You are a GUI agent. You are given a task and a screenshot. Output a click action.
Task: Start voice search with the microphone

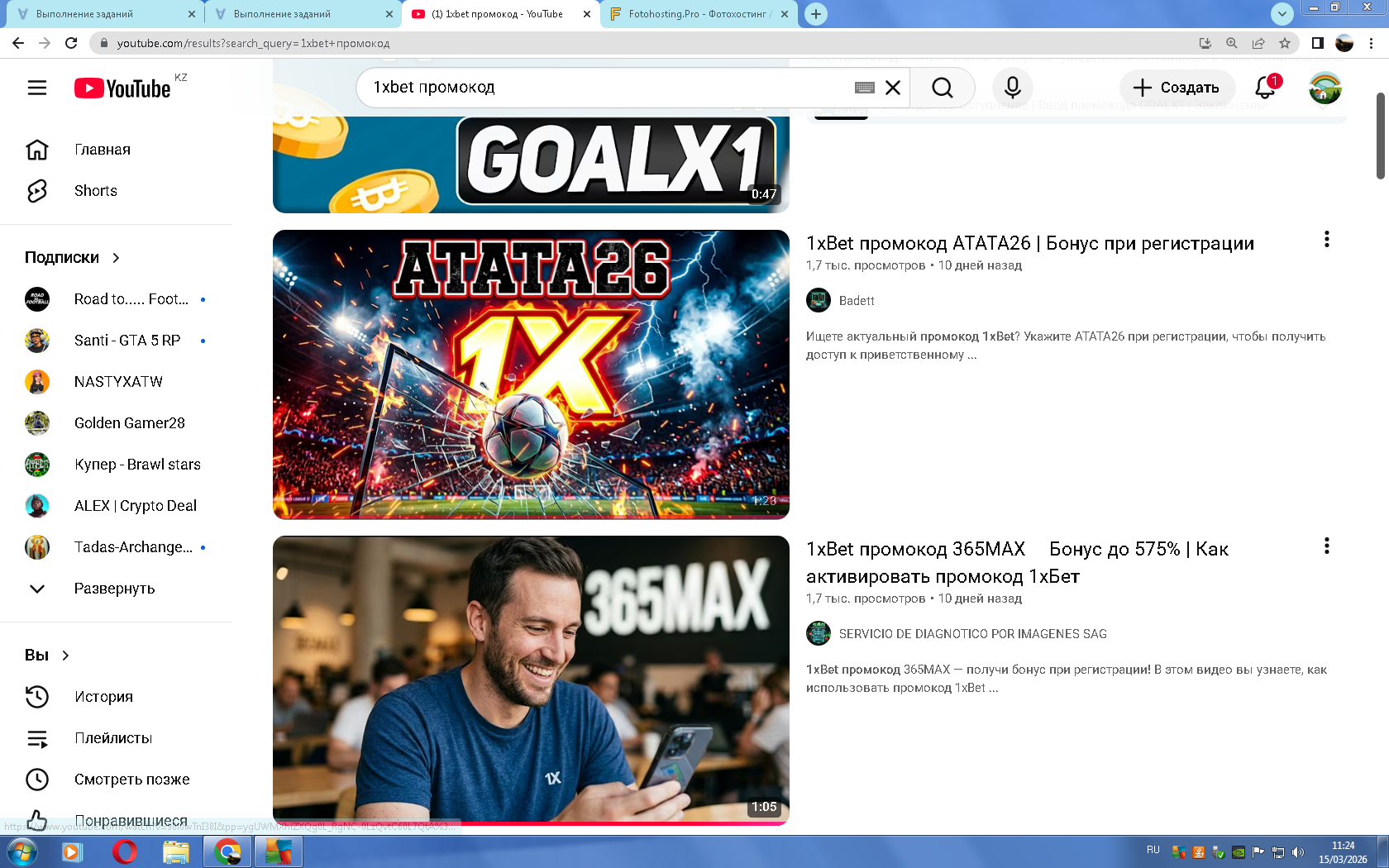(x=1012, y=88)
